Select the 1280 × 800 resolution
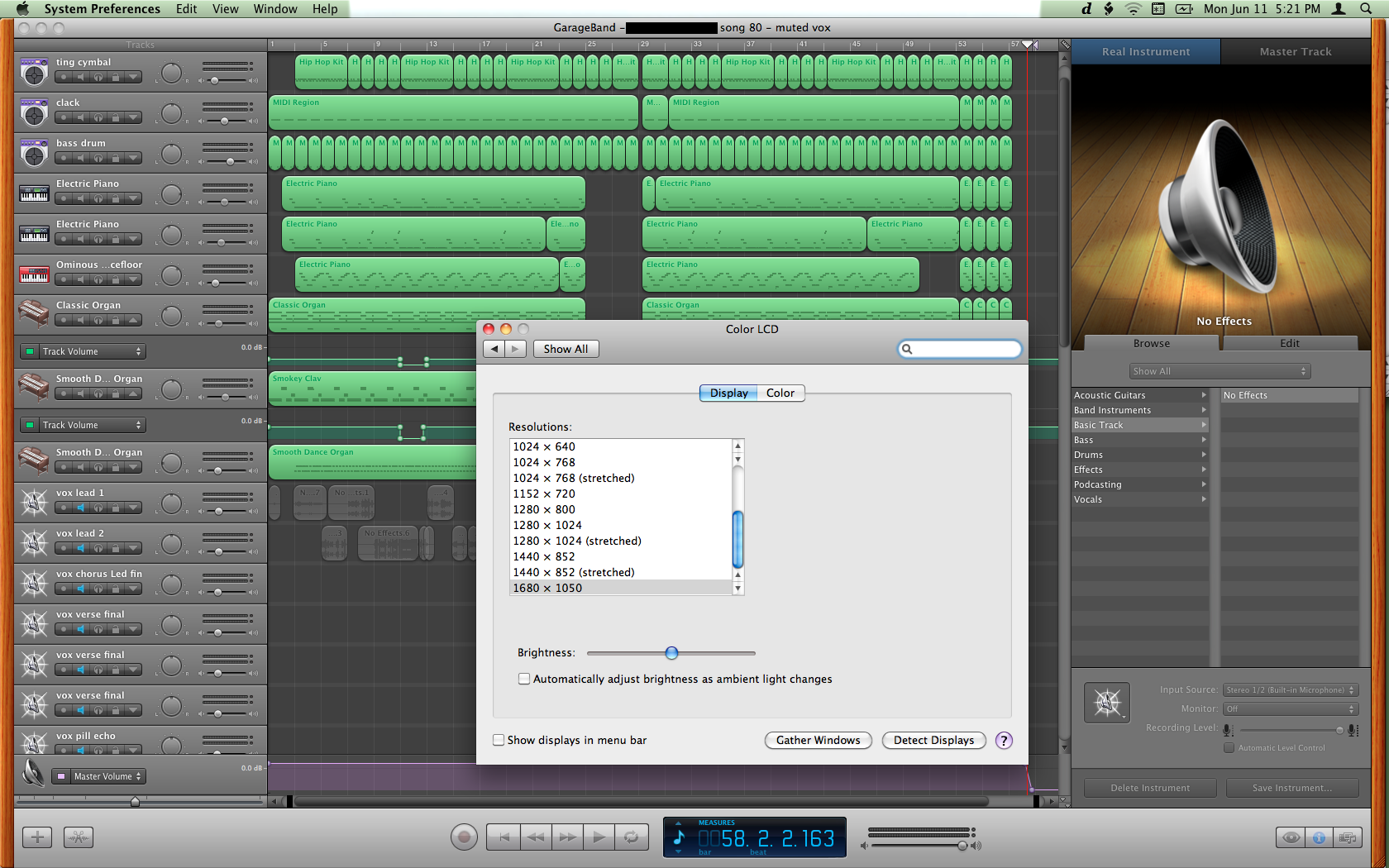The image size is (1389, 868). point(621,509)
